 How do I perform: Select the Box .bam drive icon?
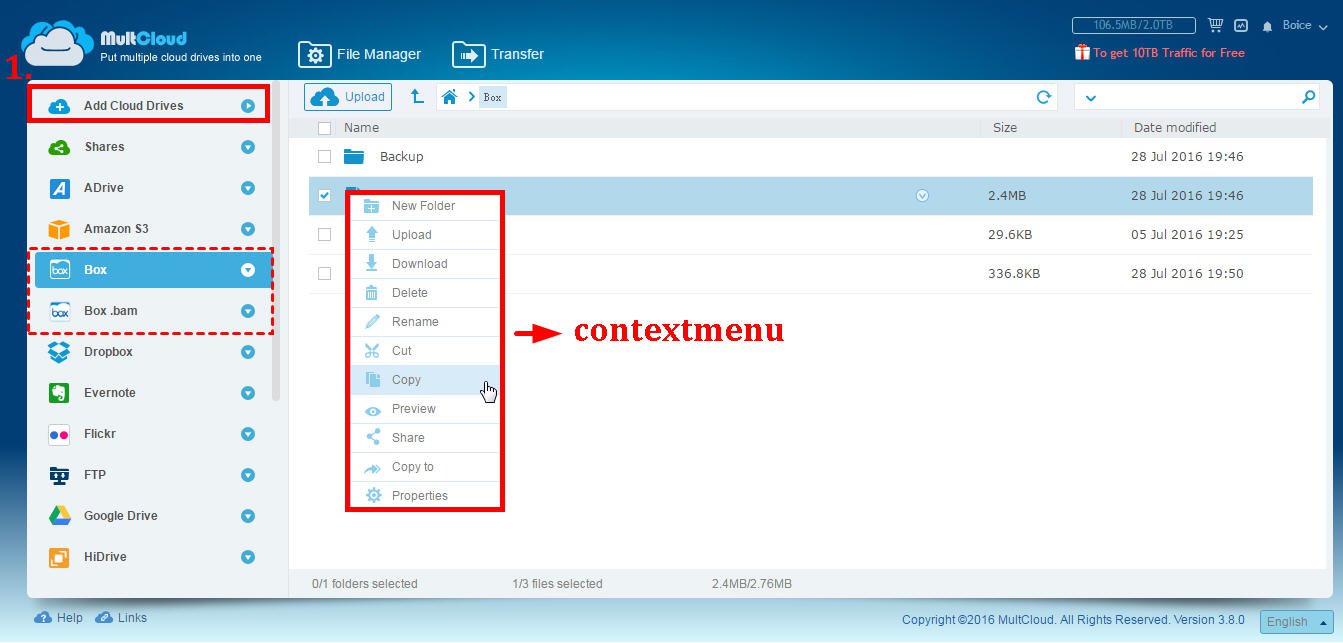[x=59, y=311]
